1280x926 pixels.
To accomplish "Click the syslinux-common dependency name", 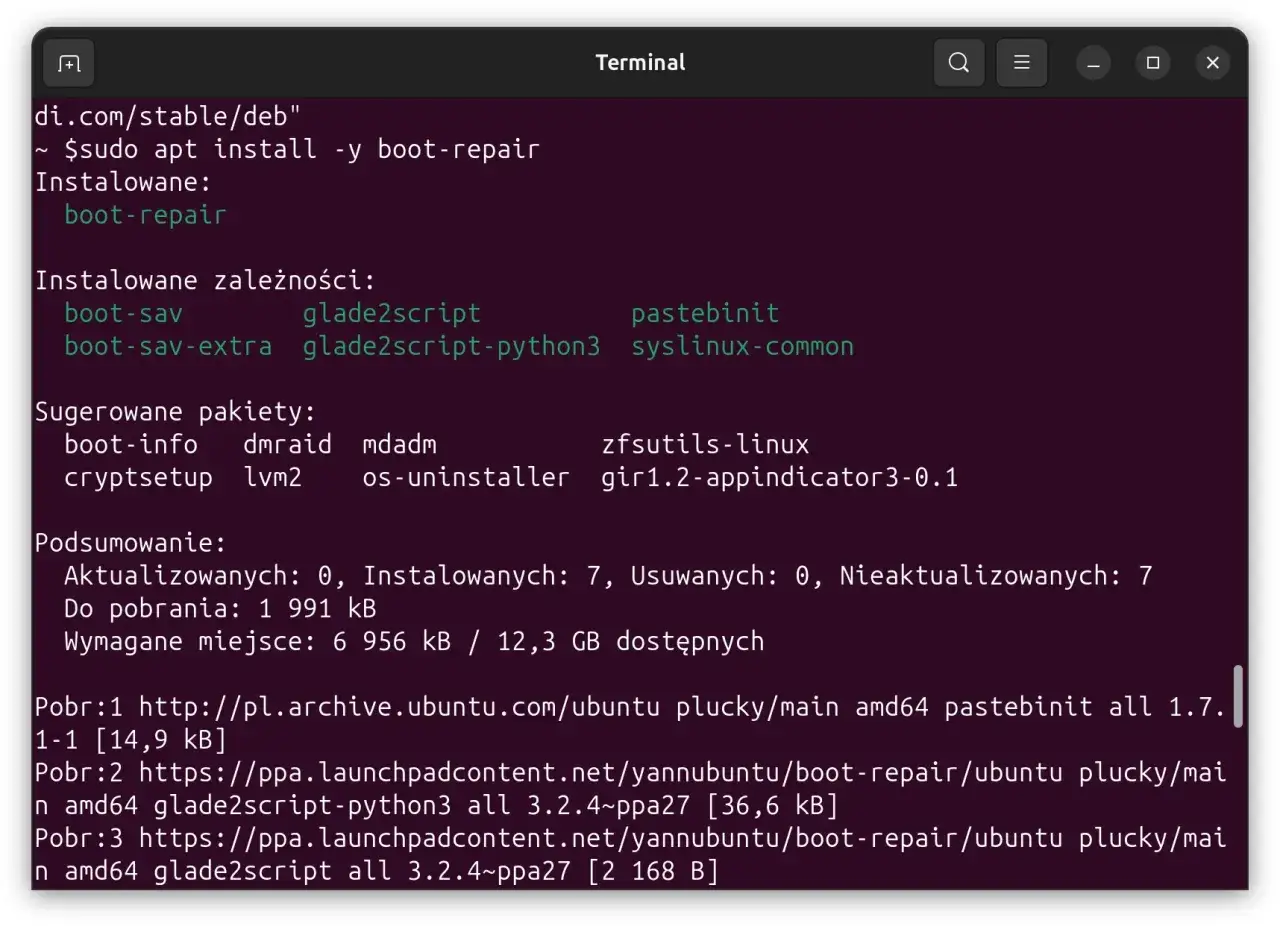I will (743, 346).
